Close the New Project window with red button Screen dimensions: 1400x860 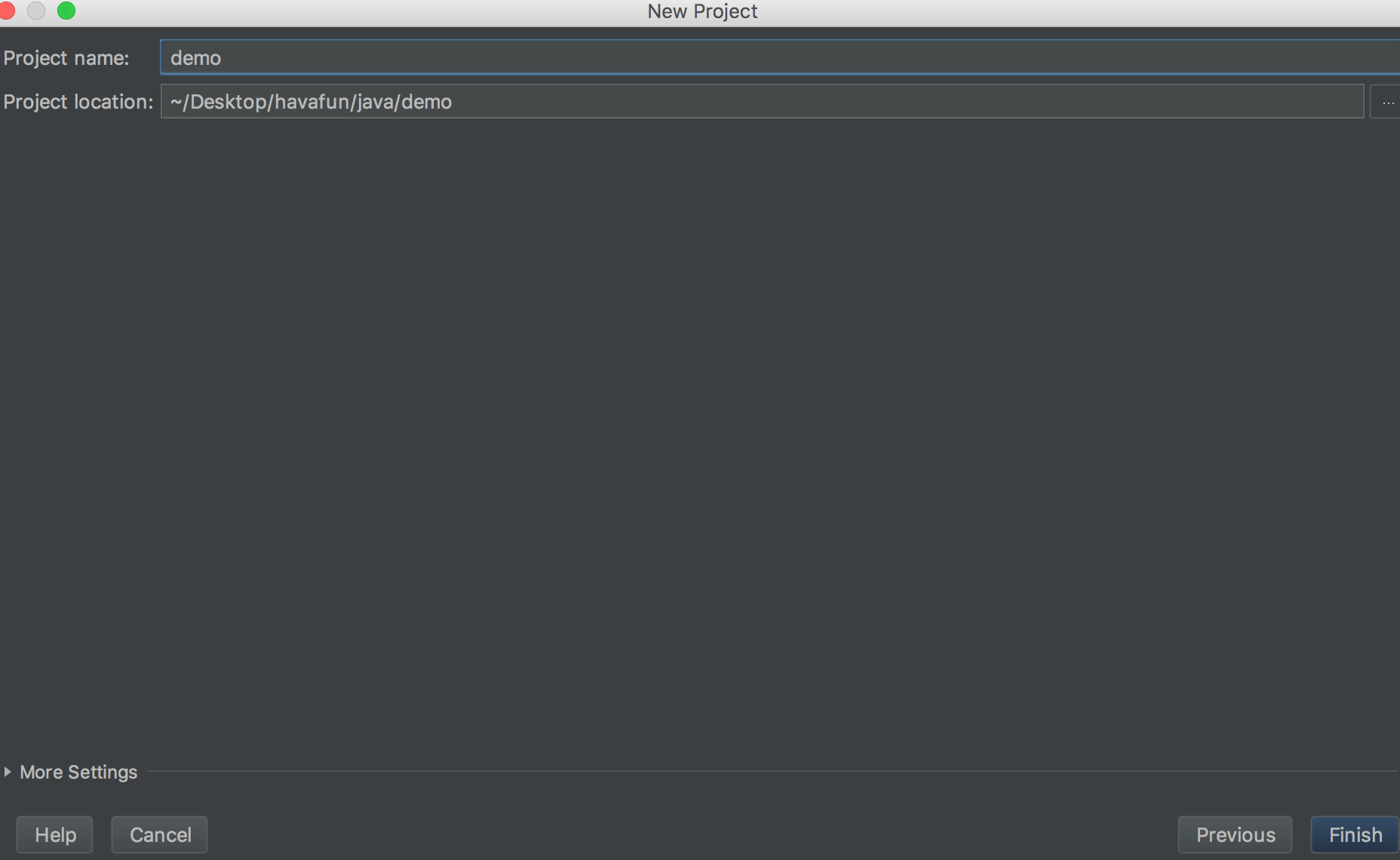coord(7,11)
